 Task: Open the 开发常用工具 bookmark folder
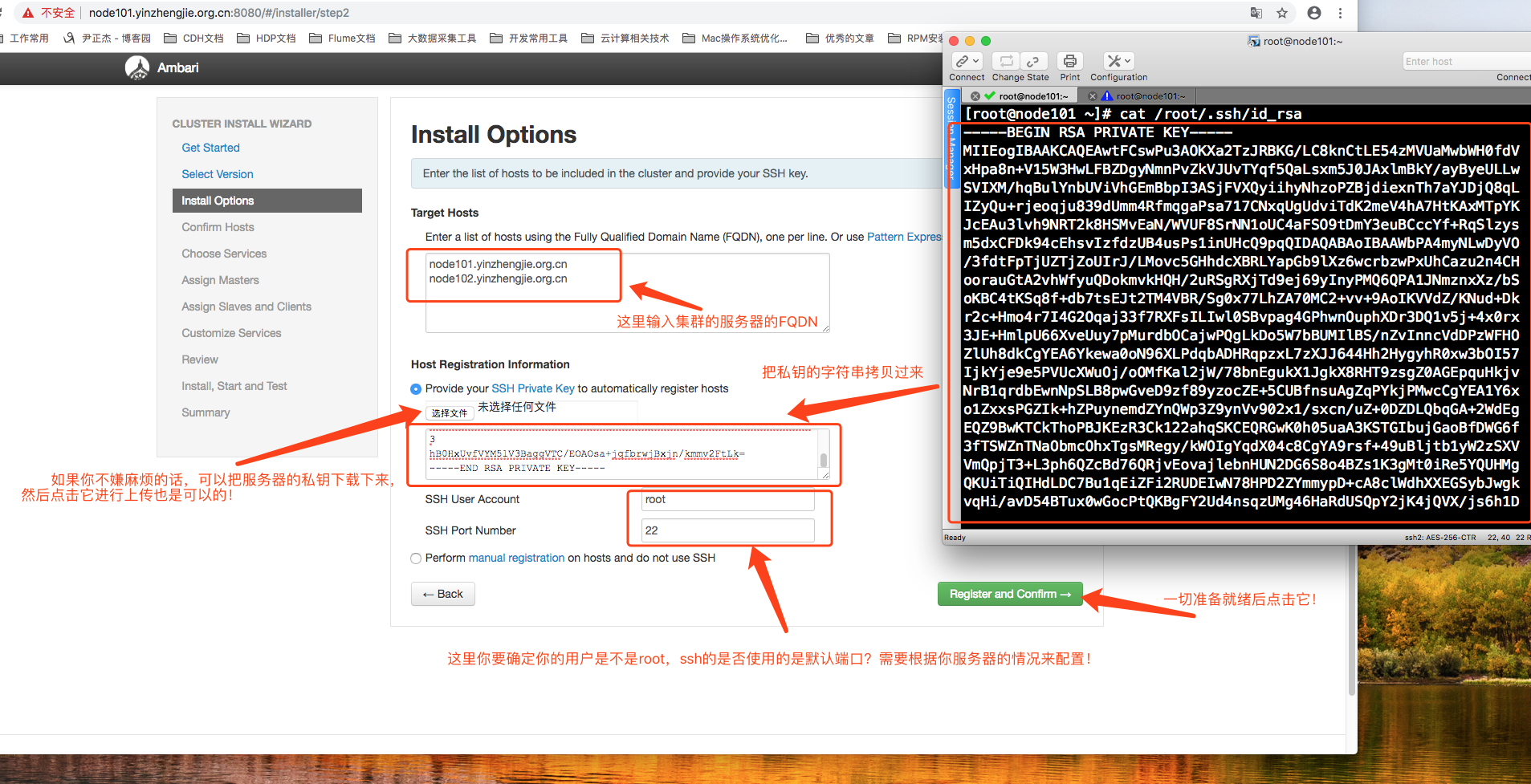click(528, 38)
